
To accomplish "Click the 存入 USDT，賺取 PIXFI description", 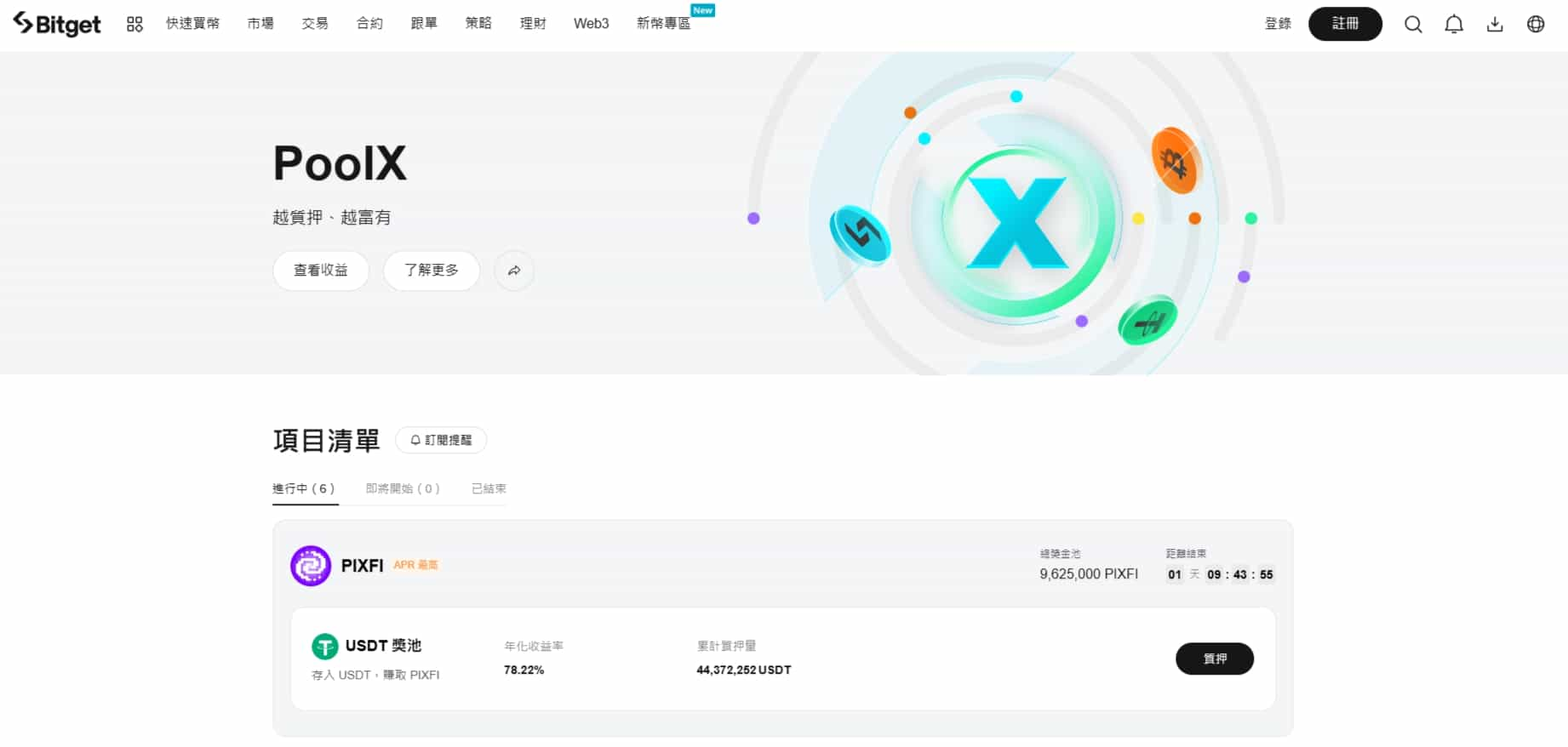I will tap(375, 676).
